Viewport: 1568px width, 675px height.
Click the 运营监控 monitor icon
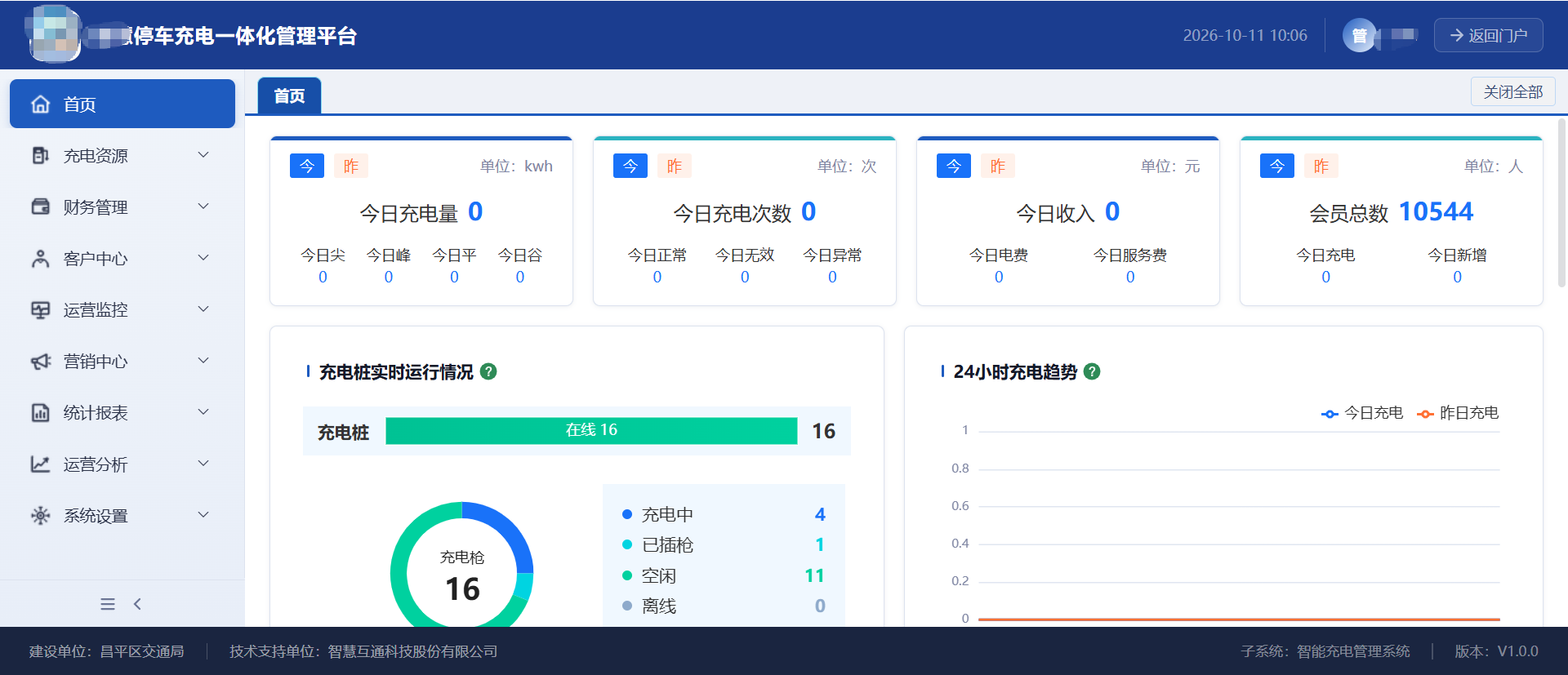click(40, 310)
